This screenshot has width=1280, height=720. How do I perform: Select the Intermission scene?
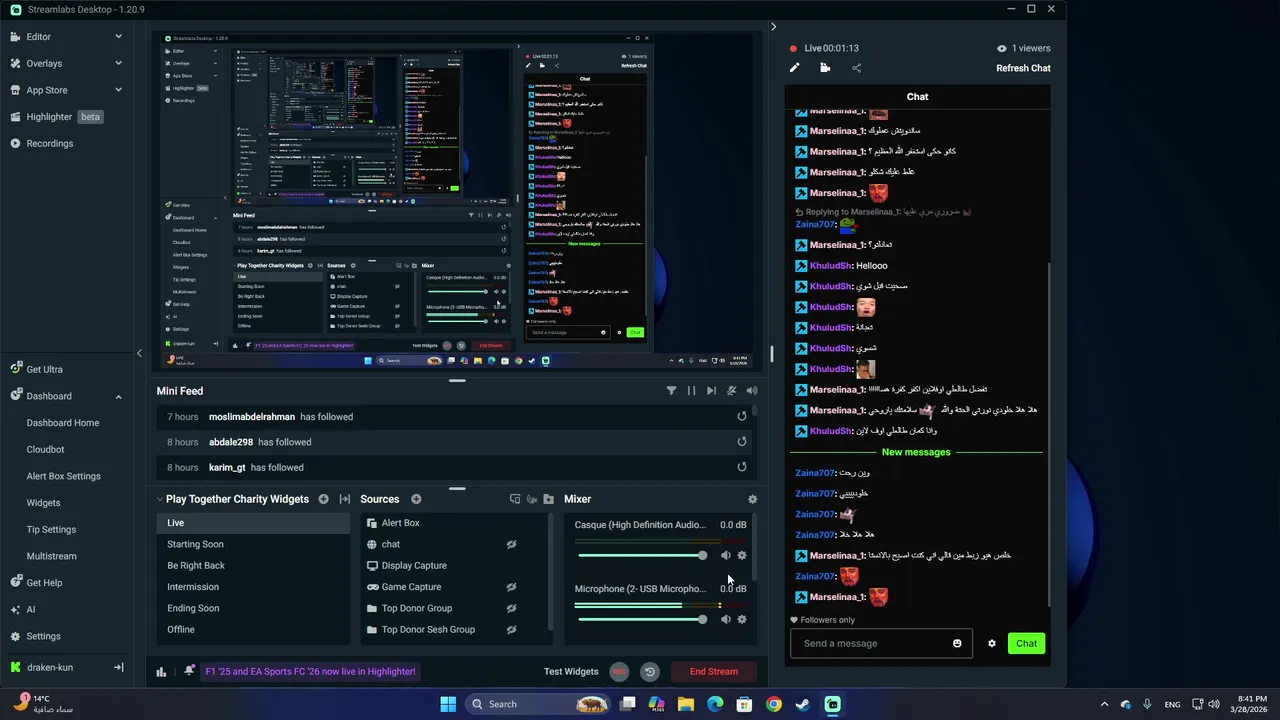(x=253, y=587)
